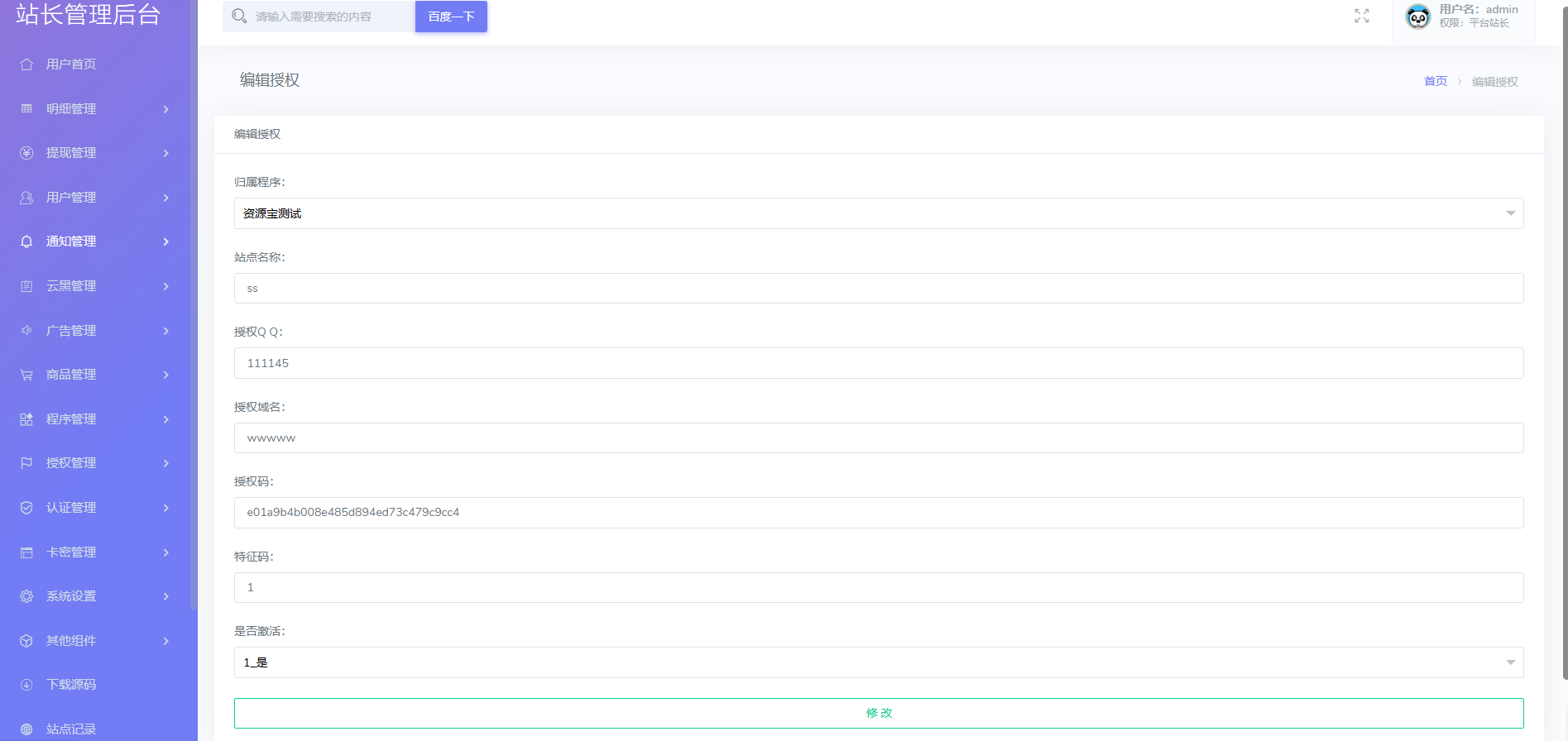
Task: Expand the 卡密管理 submenu chevron
Action: (166, 552)
